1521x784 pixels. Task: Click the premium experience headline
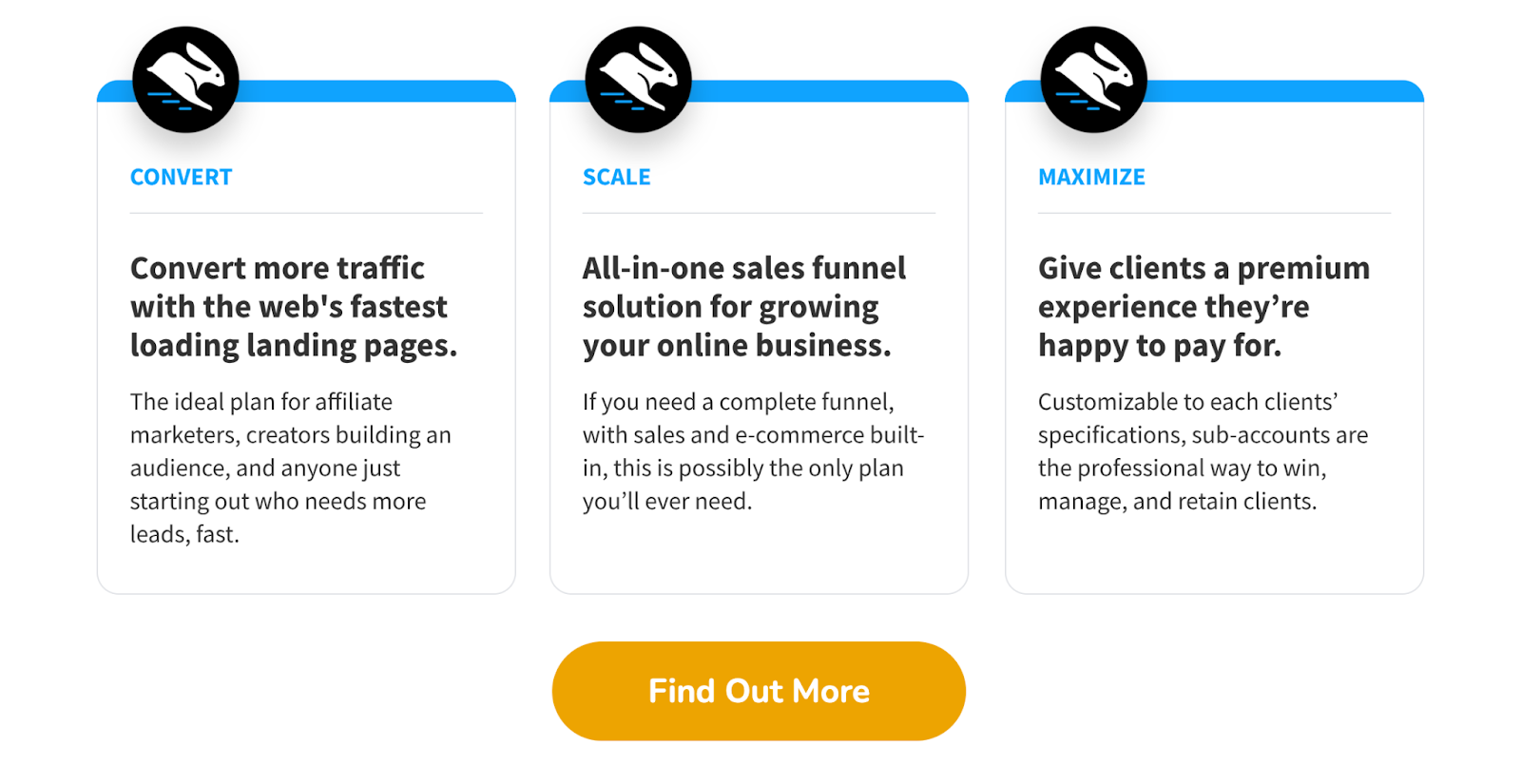(1203, 306)
